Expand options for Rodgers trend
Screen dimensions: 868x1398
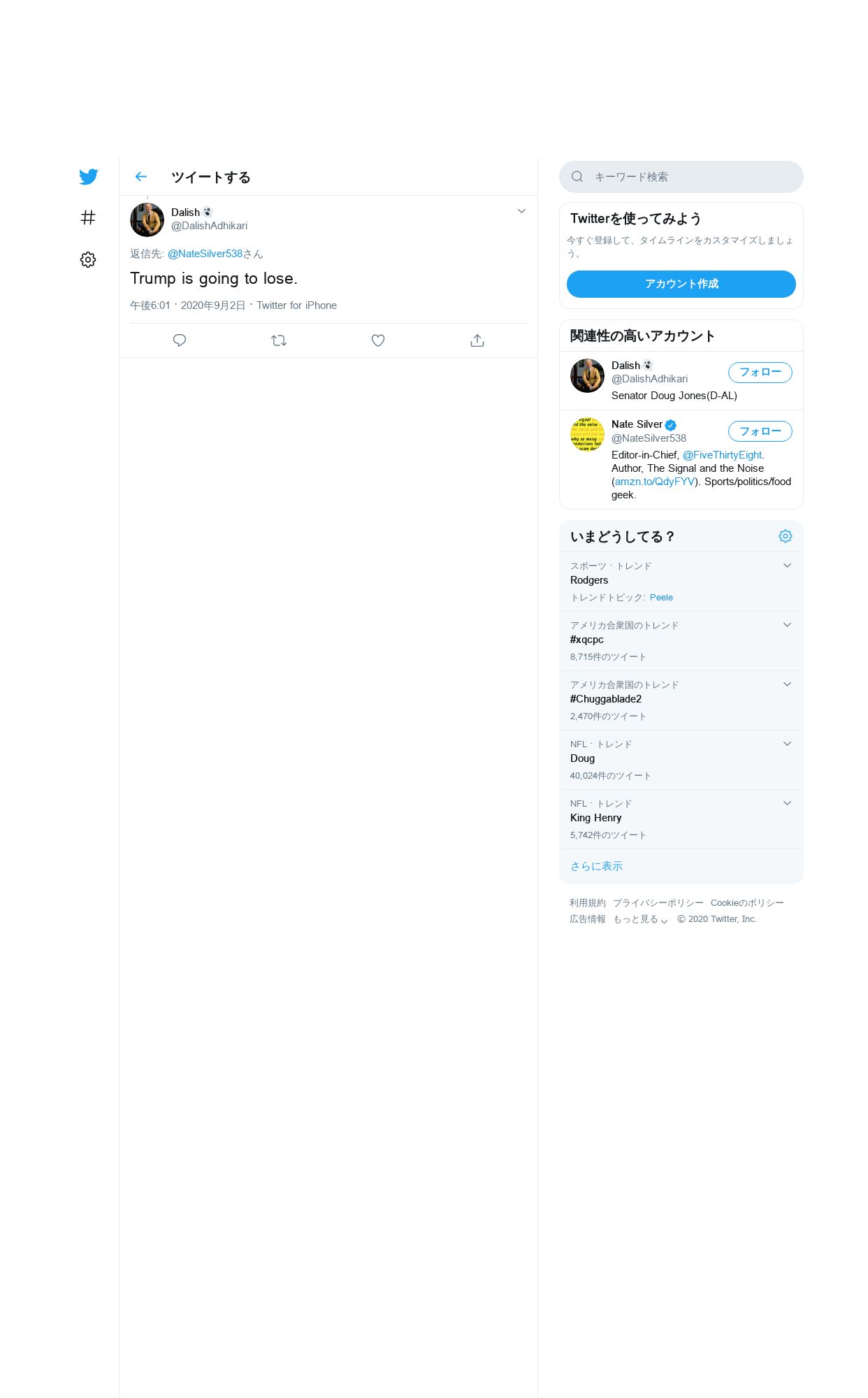pyautogui.click(x=787, y=565)
